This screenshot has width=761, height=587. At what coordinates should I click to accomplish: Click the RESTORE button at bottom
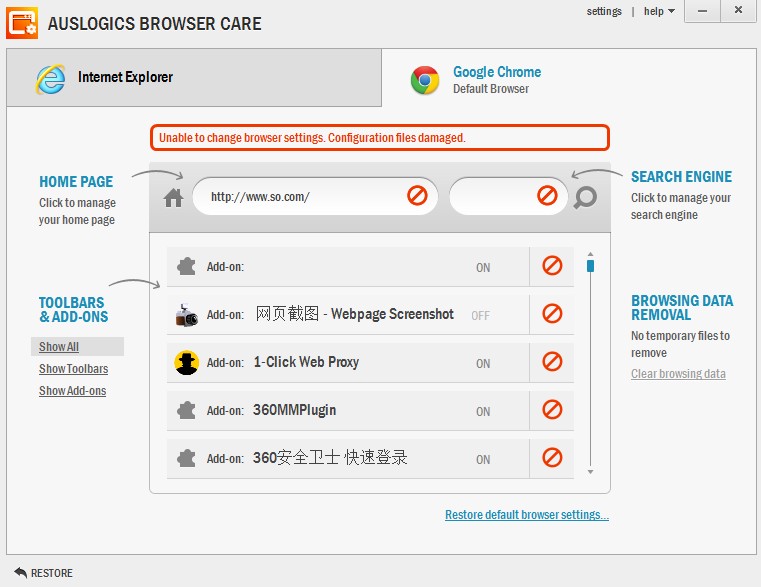click(43, 573)
